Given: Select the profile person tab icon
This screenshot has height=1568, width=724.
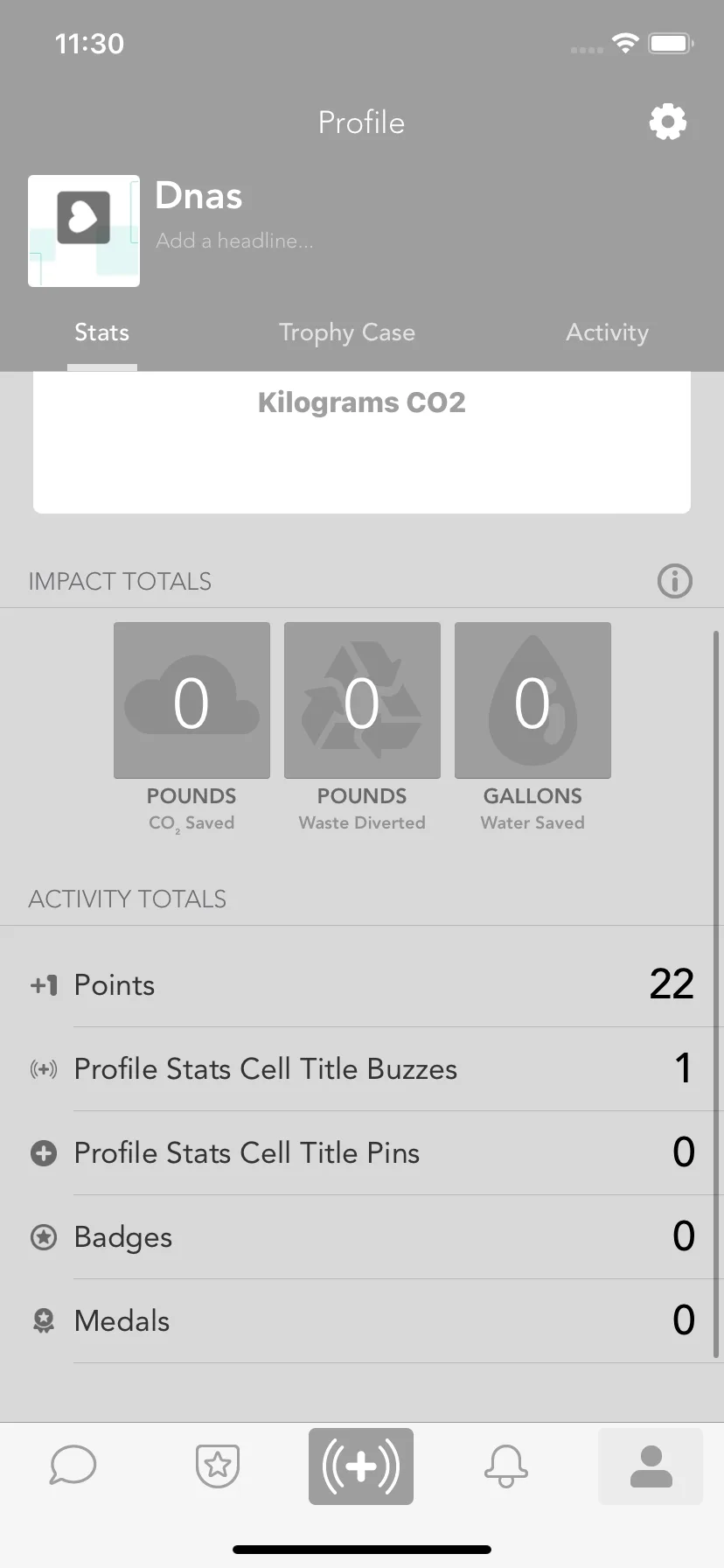Looking at the screenshot, I should 651,1466.
